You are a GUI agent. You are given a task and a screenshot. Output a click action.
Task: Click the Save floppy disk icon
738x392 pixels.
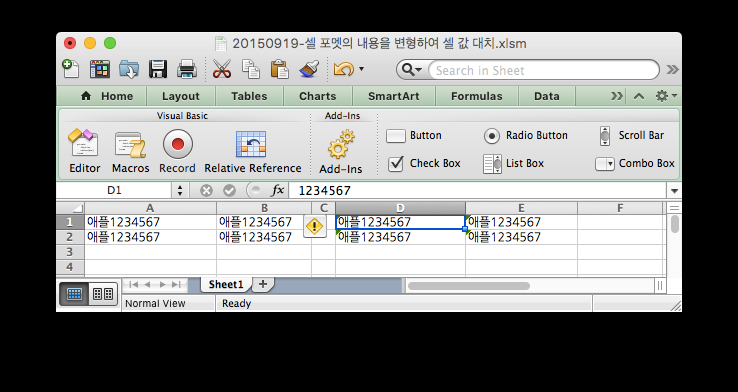point(158,69)
